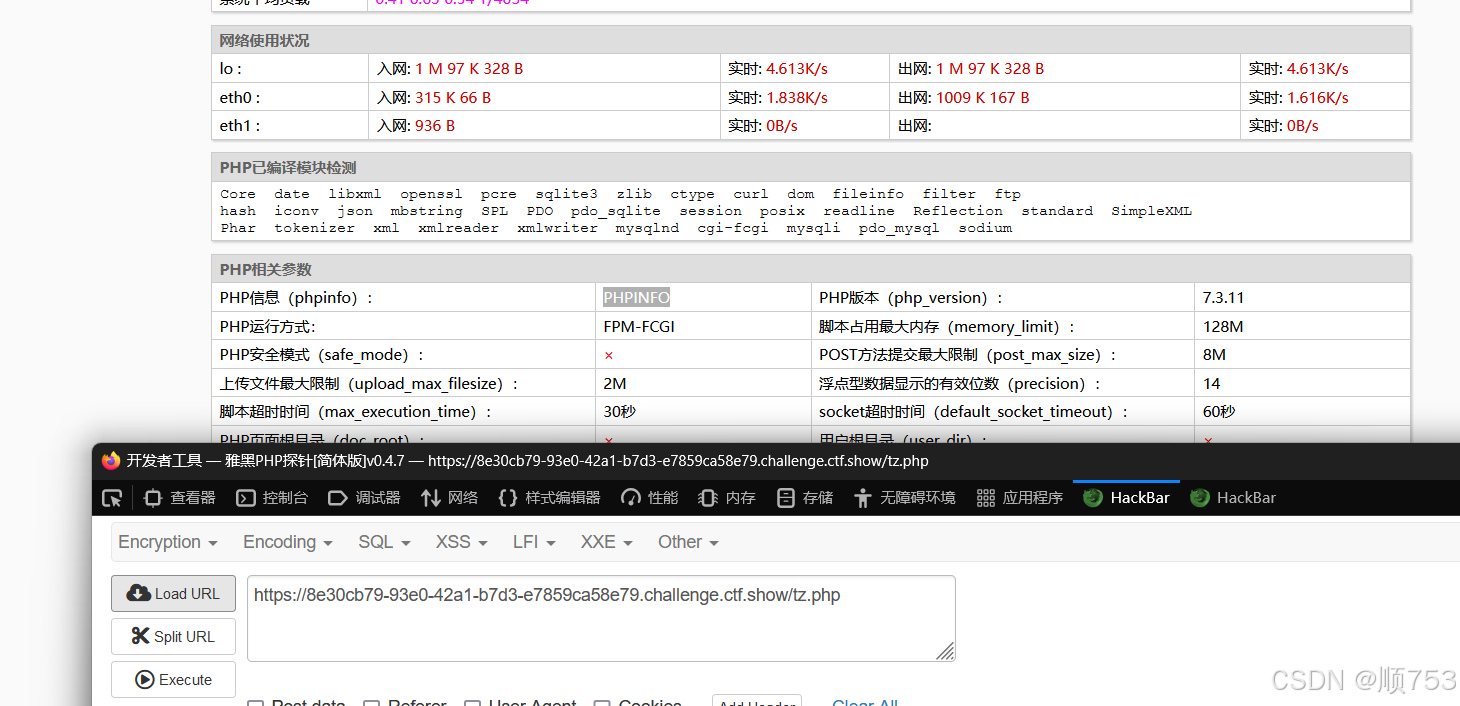Click the SimpleXML module name
The width and height of the screenshot is (1460, 706).
click(1151, 211)
